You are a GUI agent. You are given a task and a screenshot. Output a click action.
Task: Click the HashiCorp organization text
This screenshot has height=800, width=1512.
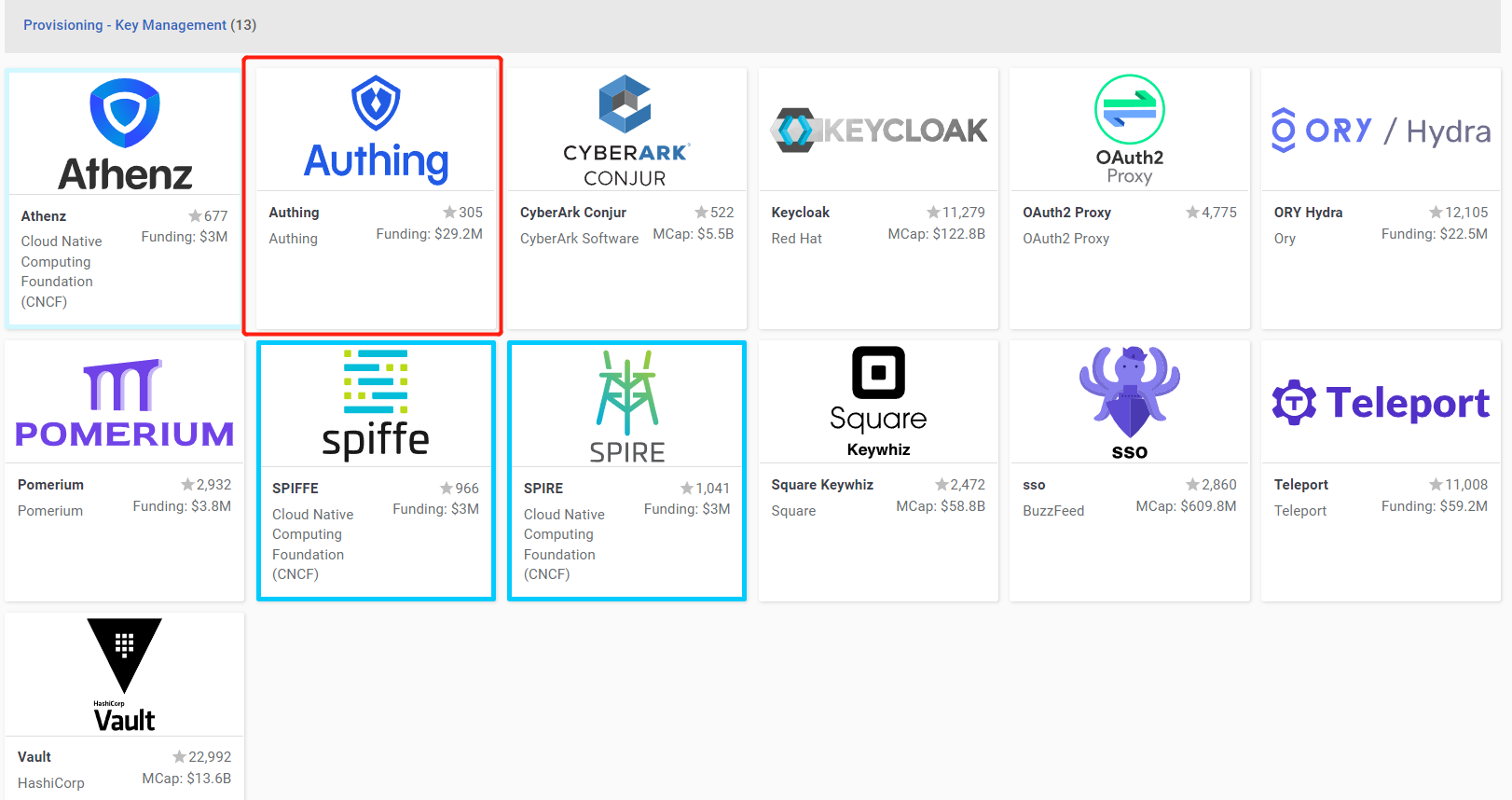click(51, 783)
